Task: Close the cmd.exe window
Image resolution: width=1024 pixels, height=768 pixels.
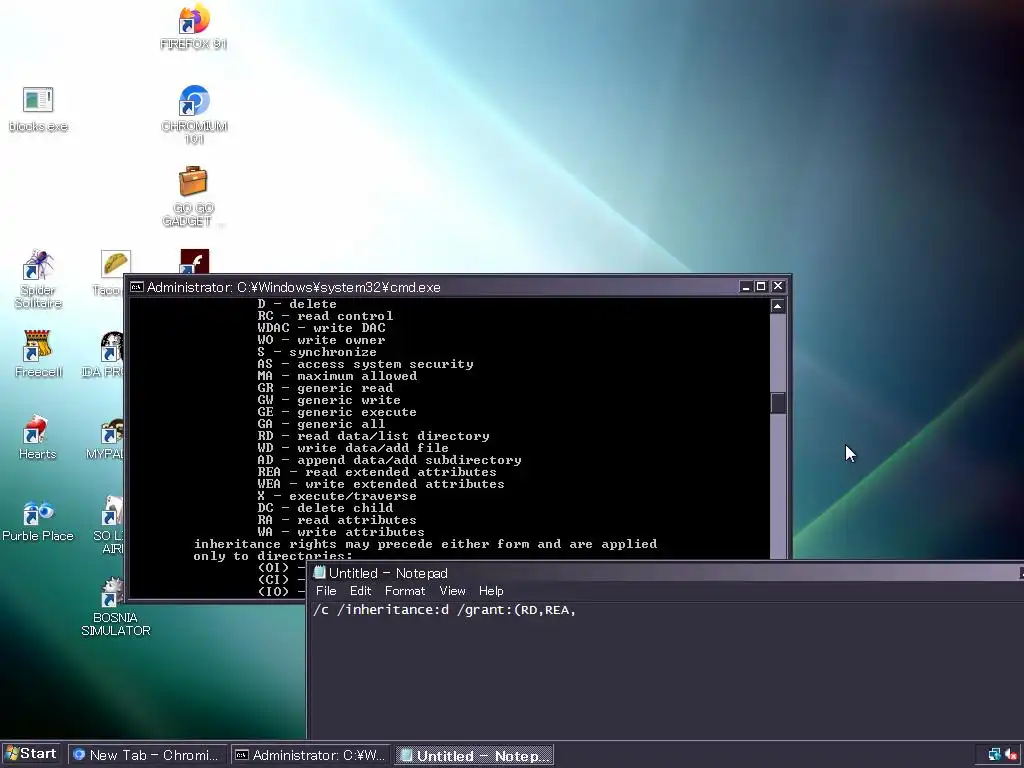Action: tap(778, 287)
